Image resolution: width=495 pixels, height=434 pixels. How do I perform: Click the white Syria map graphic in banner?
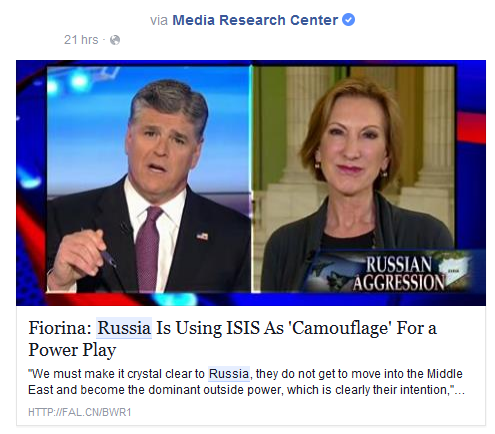tap(453, 270)
